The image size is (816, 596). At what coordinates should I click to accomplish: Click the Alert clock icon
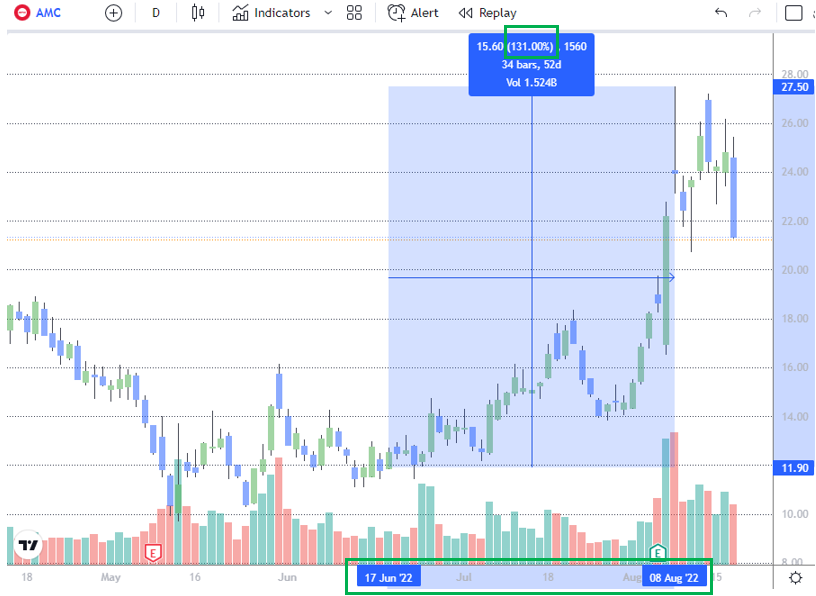pos(396,13)
